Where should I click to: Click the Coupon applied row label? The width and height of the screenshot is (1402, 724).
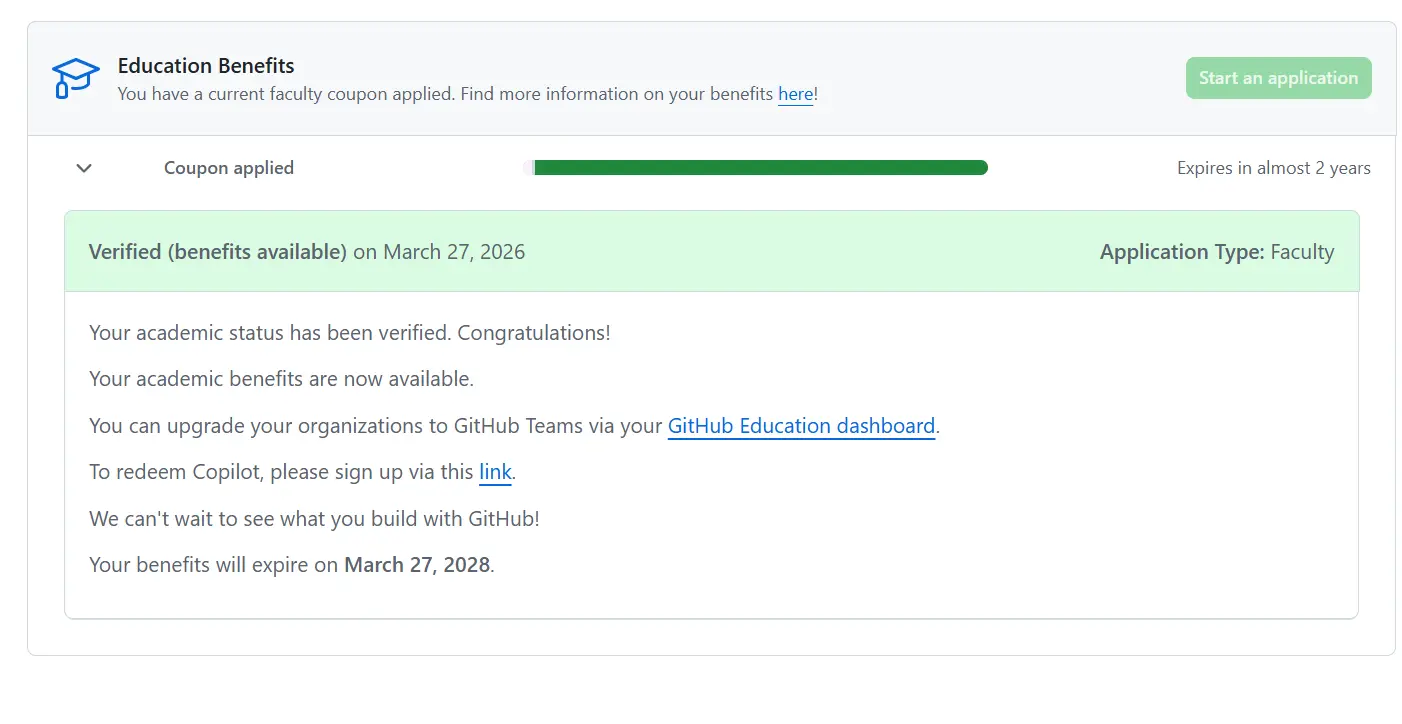tap(229, 168)
